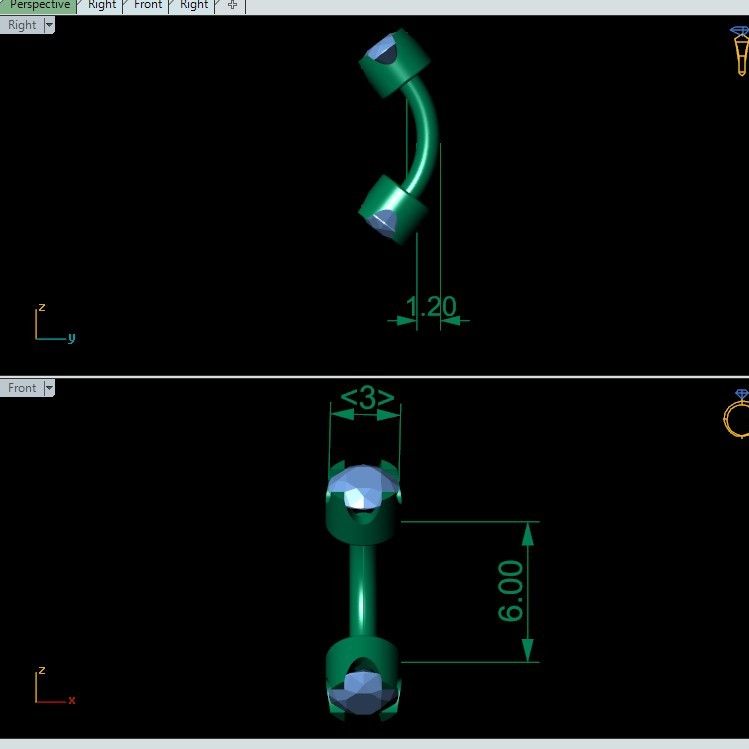Image resolution: width=749 pixels, height=749 pixels.
Task: Click the Front viewport title label
Action: click(x=21, y=388)
